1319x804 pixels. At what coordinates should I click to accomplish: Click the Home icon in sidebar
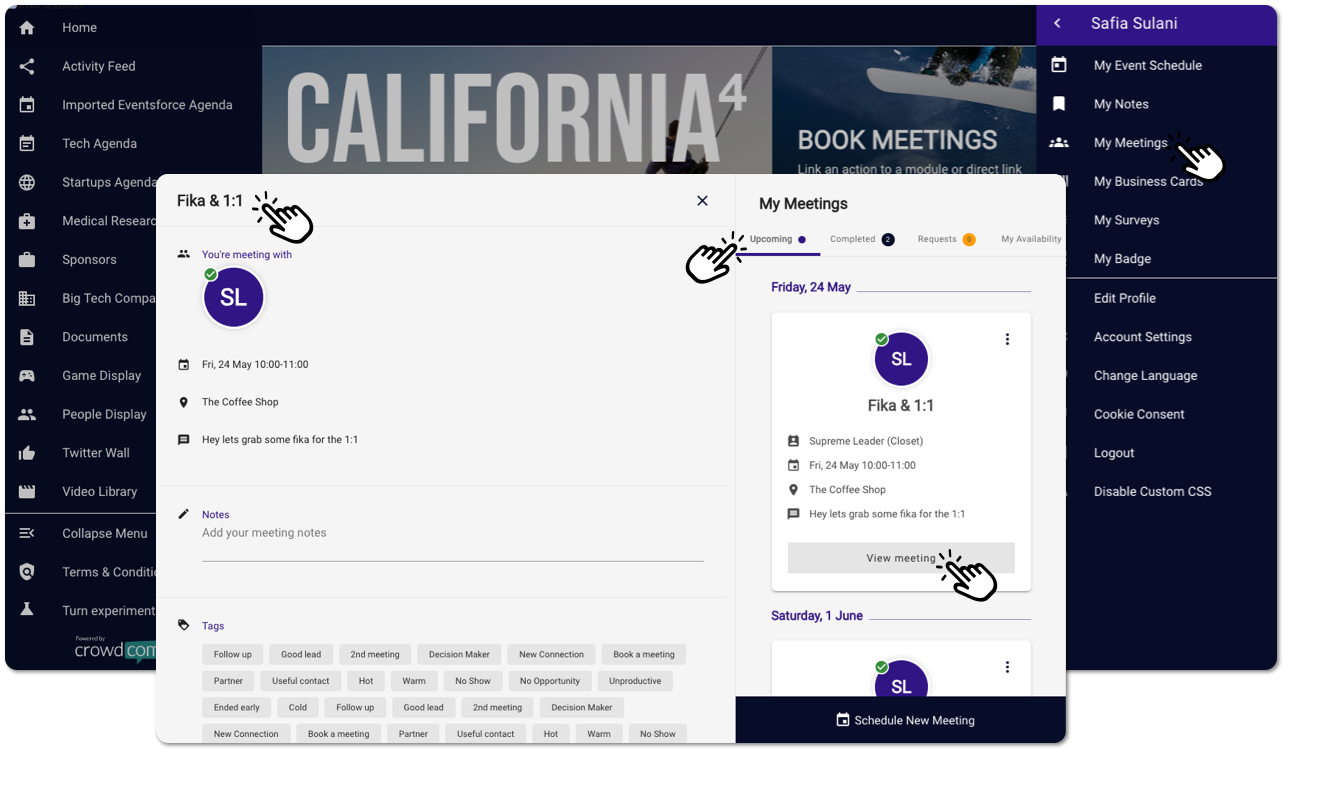[x=27, y=28]
